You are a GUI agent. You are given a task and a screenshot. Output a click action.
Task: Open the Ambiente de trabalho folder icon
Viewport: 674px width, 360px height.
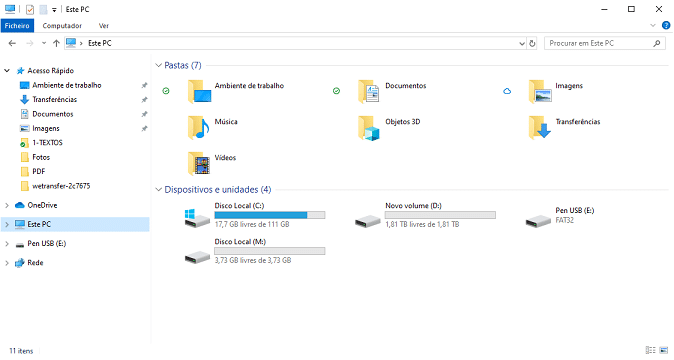pyautogui.click(x=199, y=92)
